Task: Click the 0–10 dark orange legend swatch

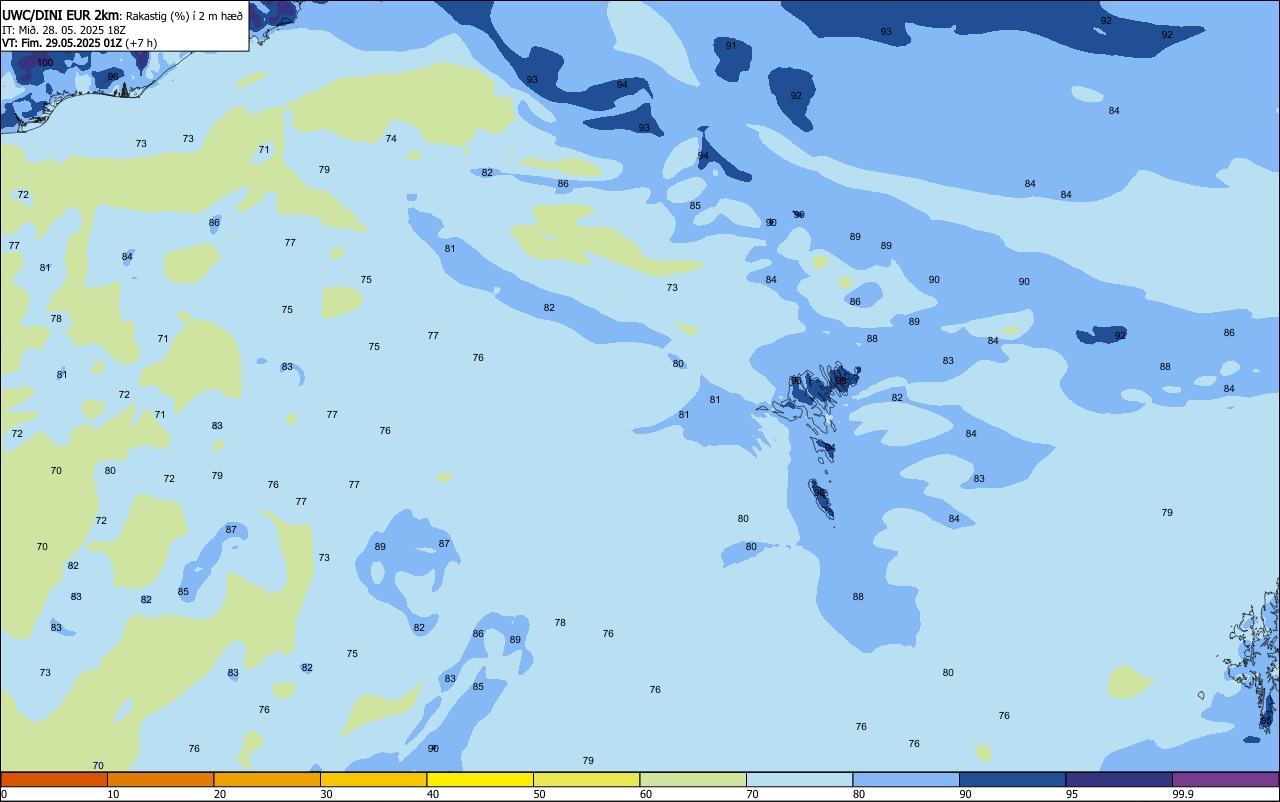Action: [54, 779]
